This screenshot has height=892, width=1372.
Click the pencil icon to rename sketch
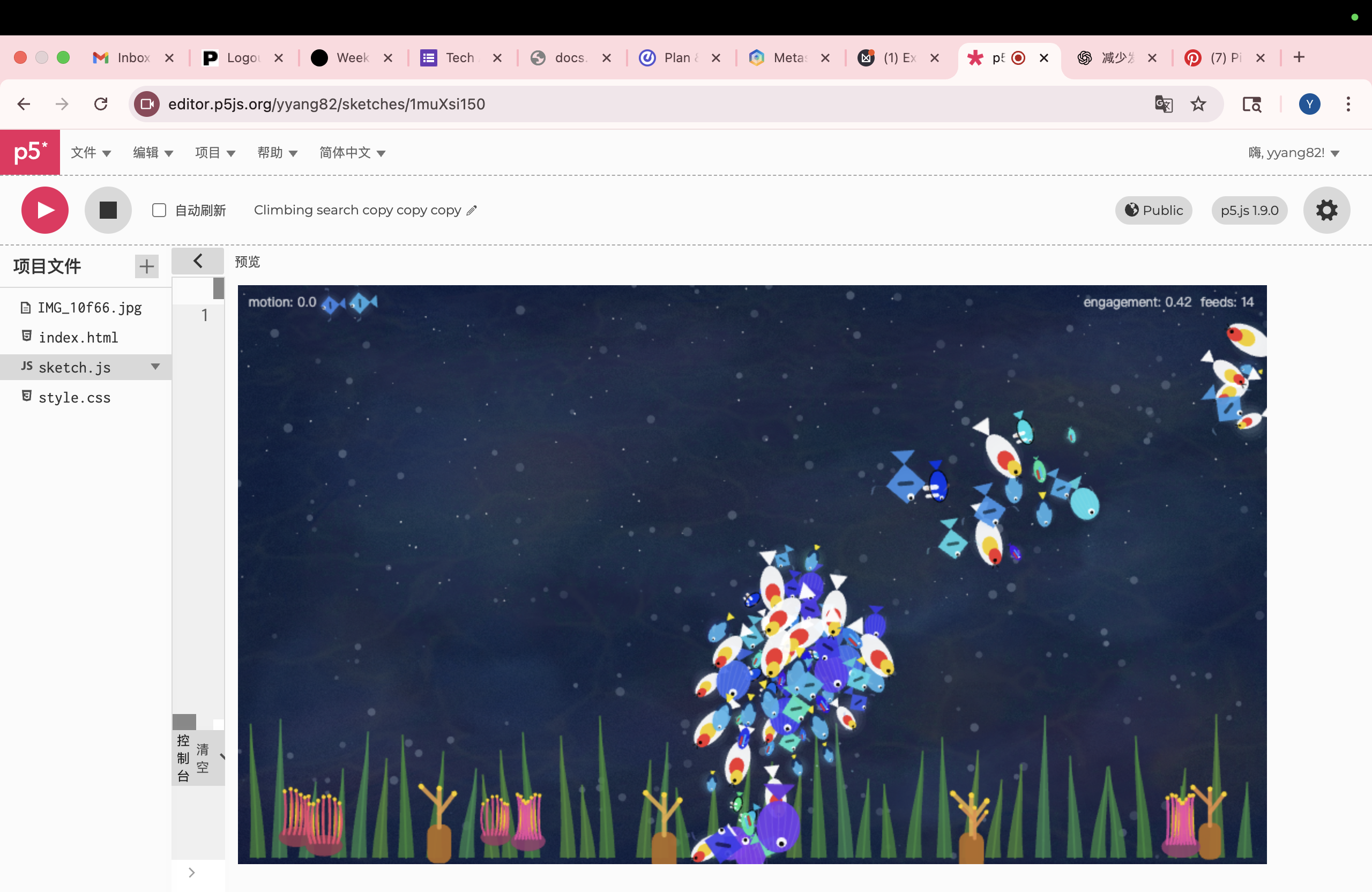click(x=472, y=211)
